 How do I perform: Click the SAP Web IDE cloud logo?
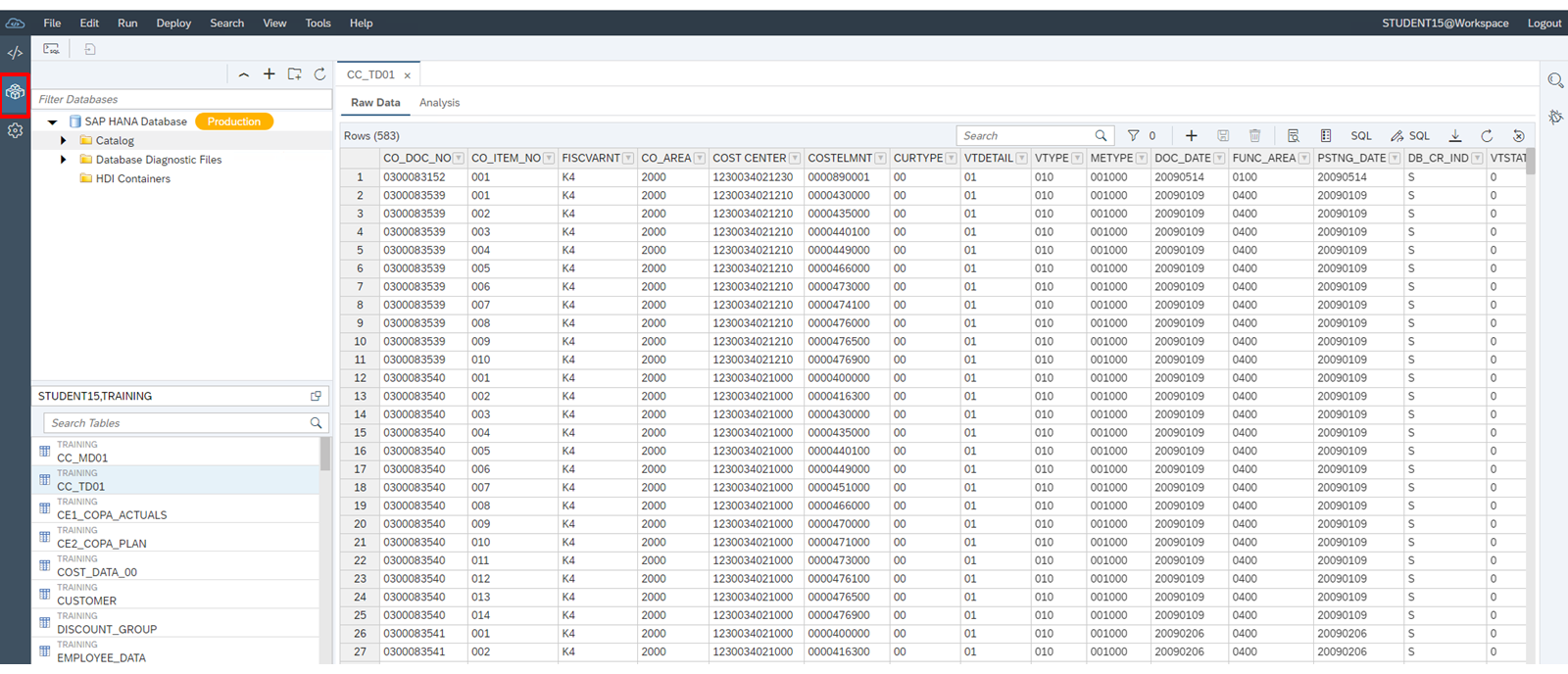(x=15, y=23)
